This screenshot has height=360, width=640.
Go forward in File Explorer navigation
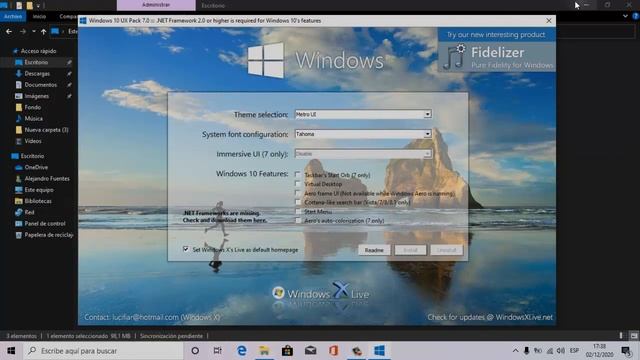23,31
